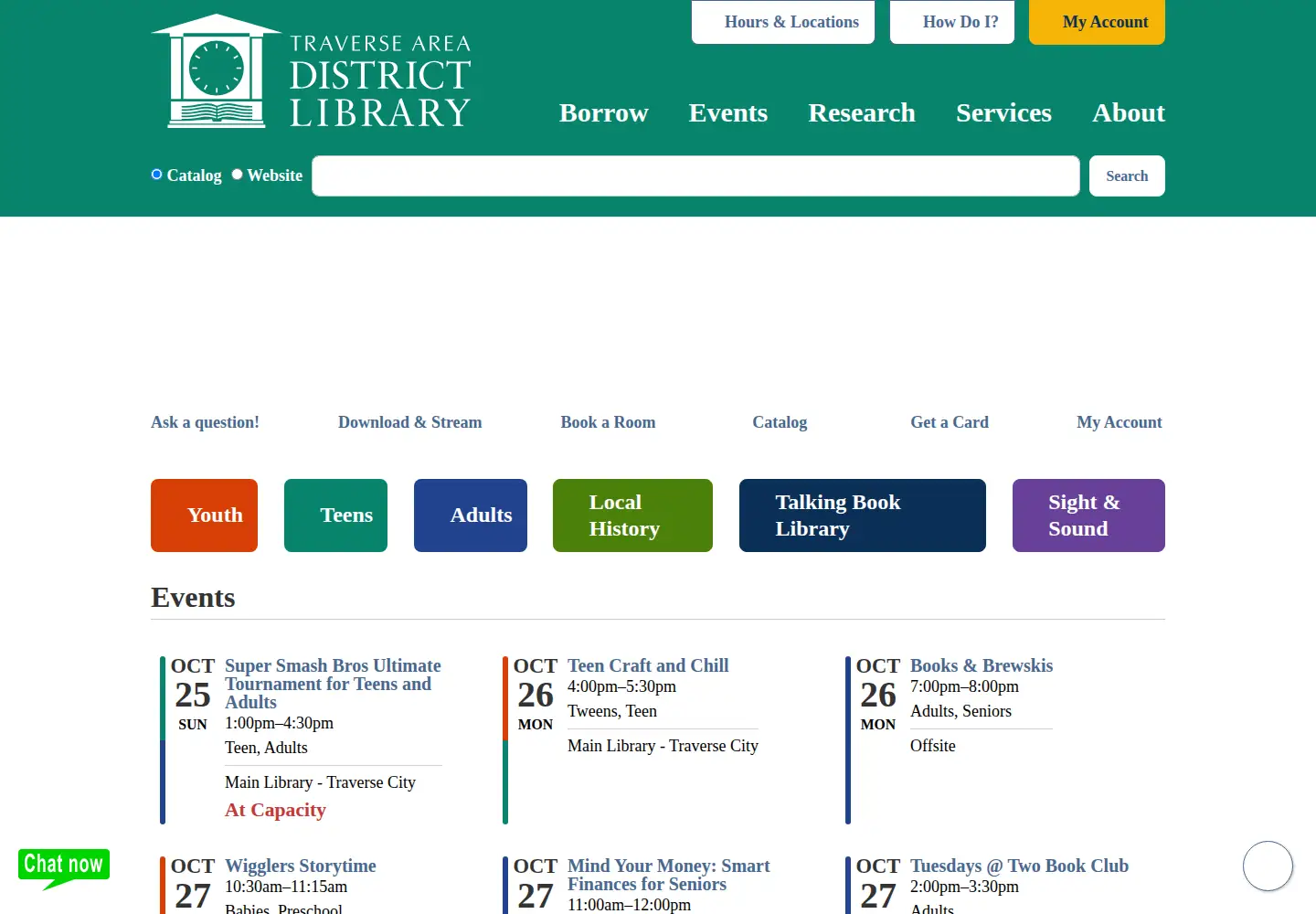
Task: Open the Books & Brewskis event
Action: point(982,665)
